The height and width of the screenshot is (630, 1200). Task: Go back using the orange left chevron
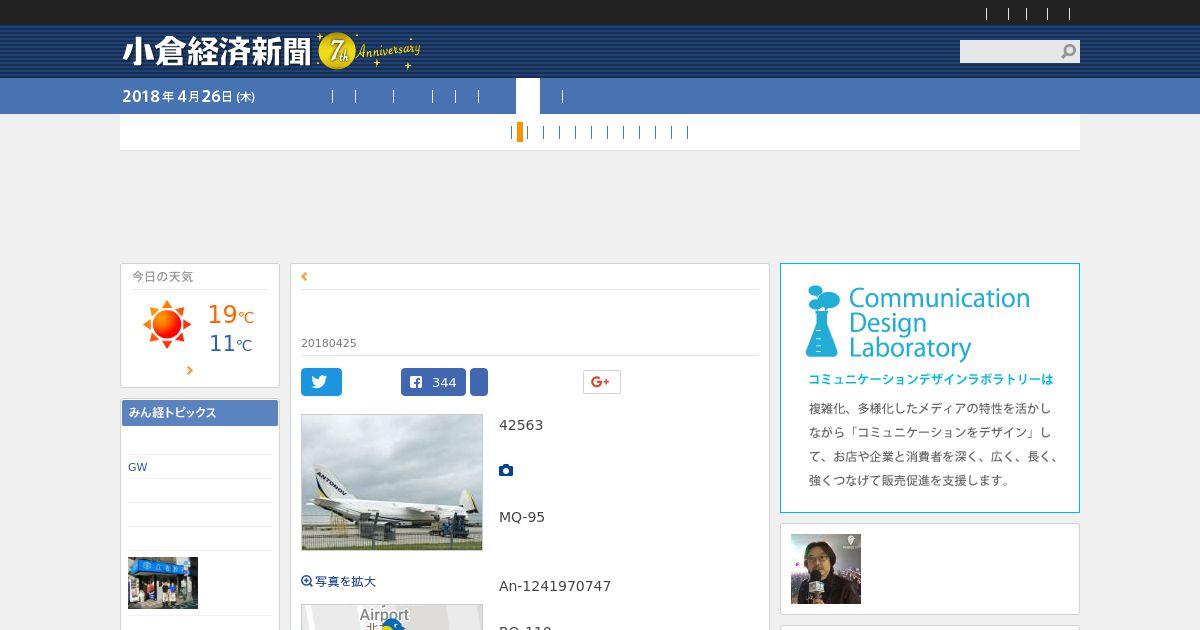[x=304, y=277]
